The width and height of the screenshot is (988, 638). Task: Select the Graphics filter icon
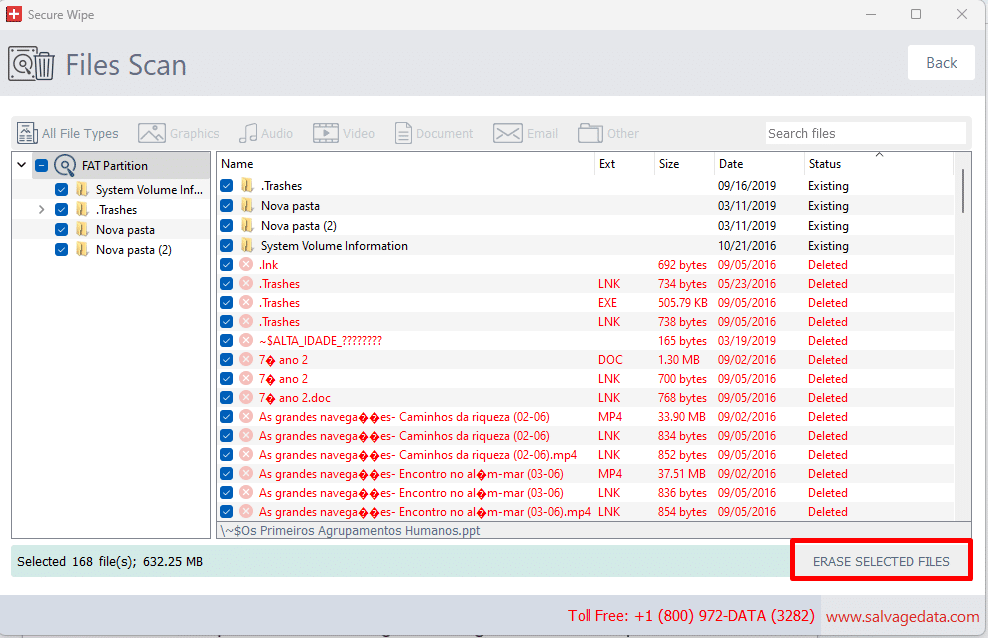pos(152,133)
